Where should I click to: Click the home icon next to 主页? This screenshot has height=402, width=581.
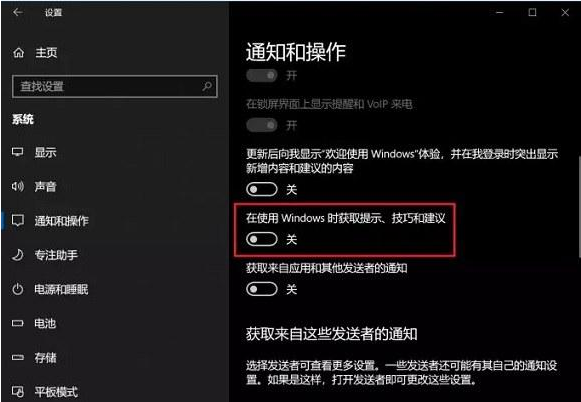(x=19, y=53)
